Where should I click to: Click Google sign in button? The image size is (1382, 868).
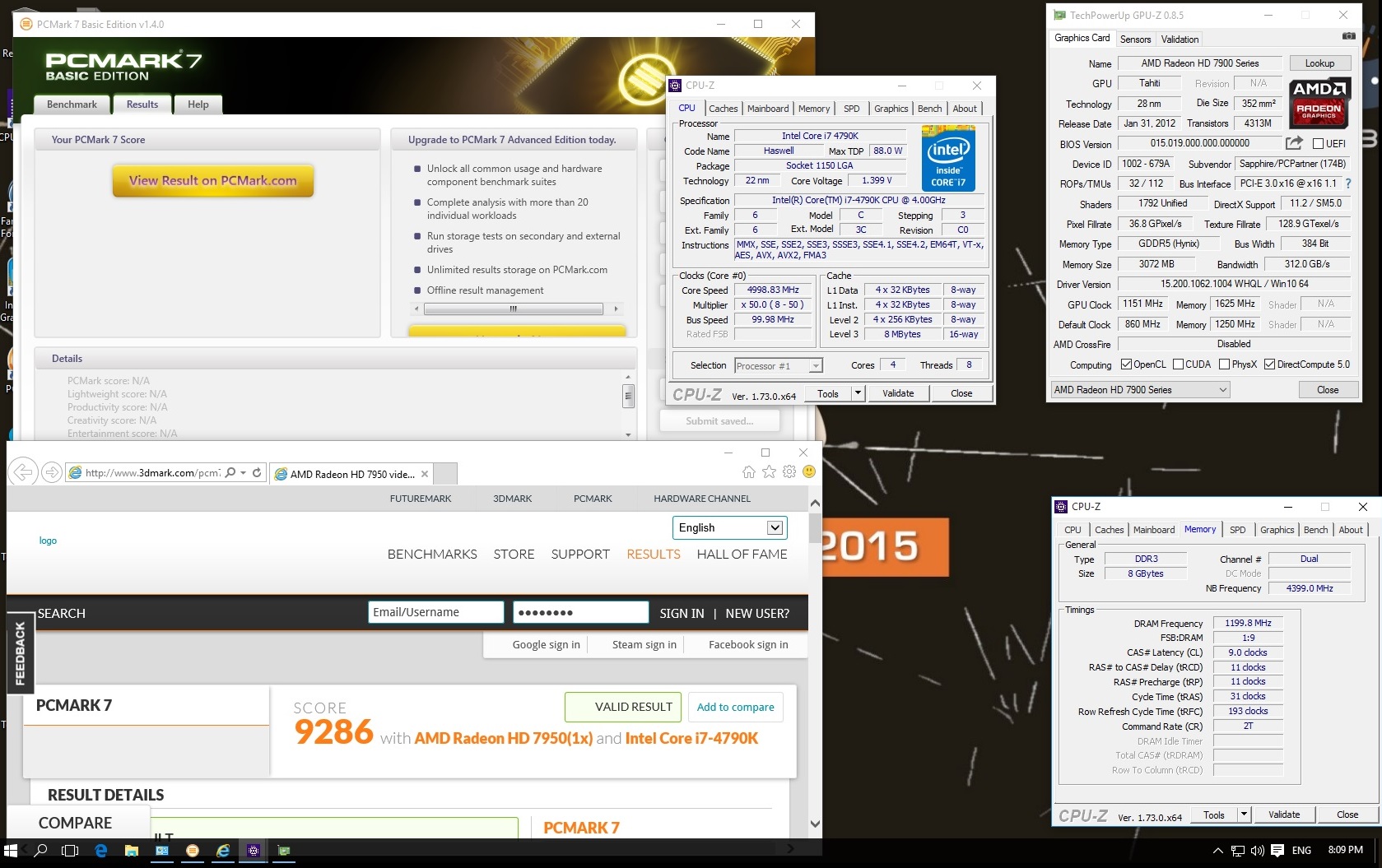pyautogui.click(x=546, y=645)
